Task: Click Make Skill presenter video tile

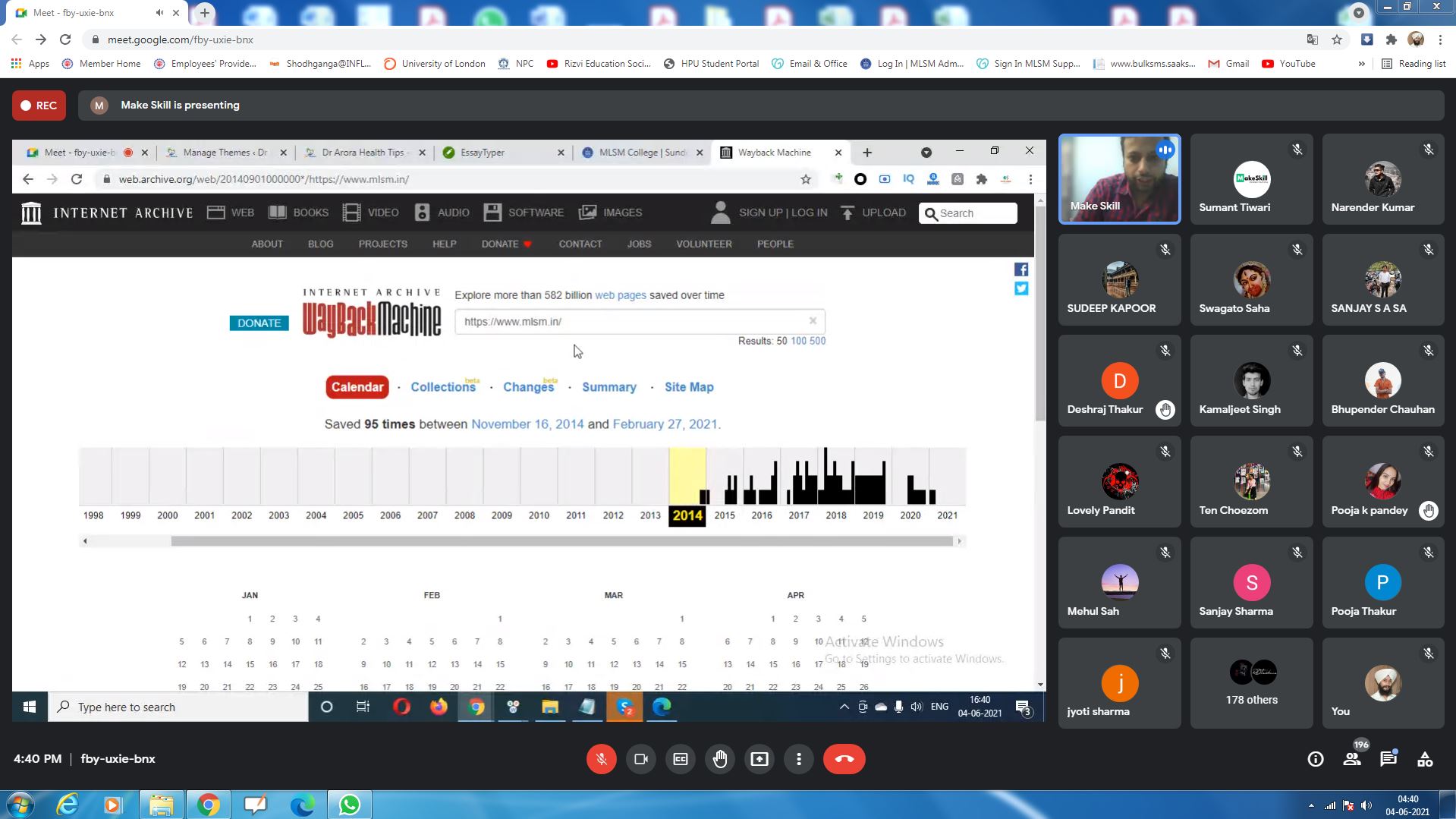Action: (1119, 179)
